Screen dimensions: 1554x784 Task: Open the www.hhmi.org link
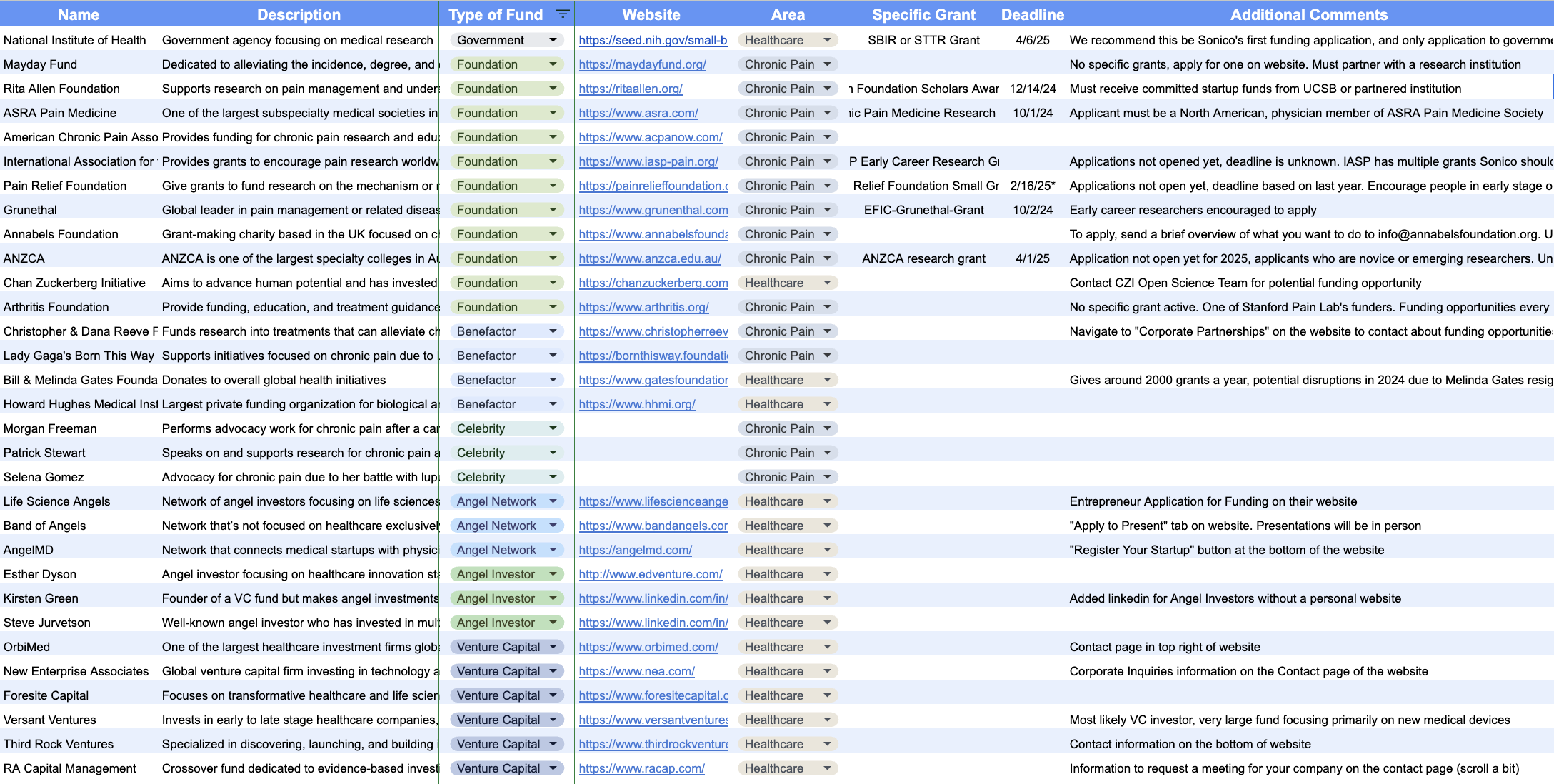tap(637, 404)
